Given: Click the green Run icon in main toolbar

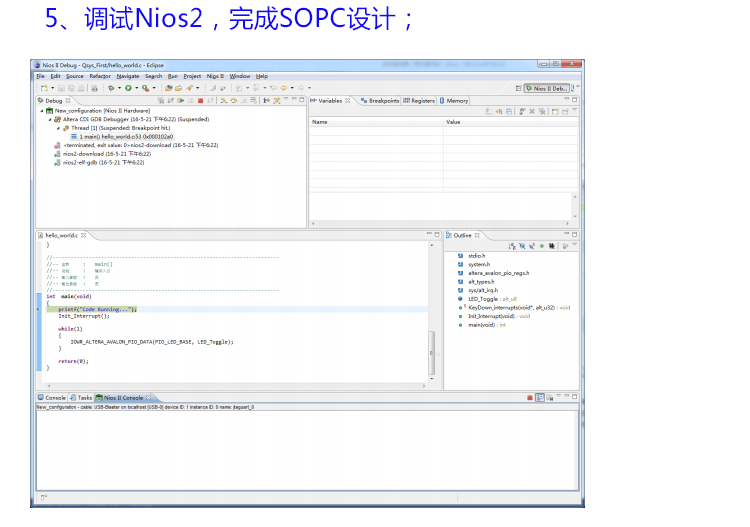Looking at the screenshot, I should [x=128, y=88].
